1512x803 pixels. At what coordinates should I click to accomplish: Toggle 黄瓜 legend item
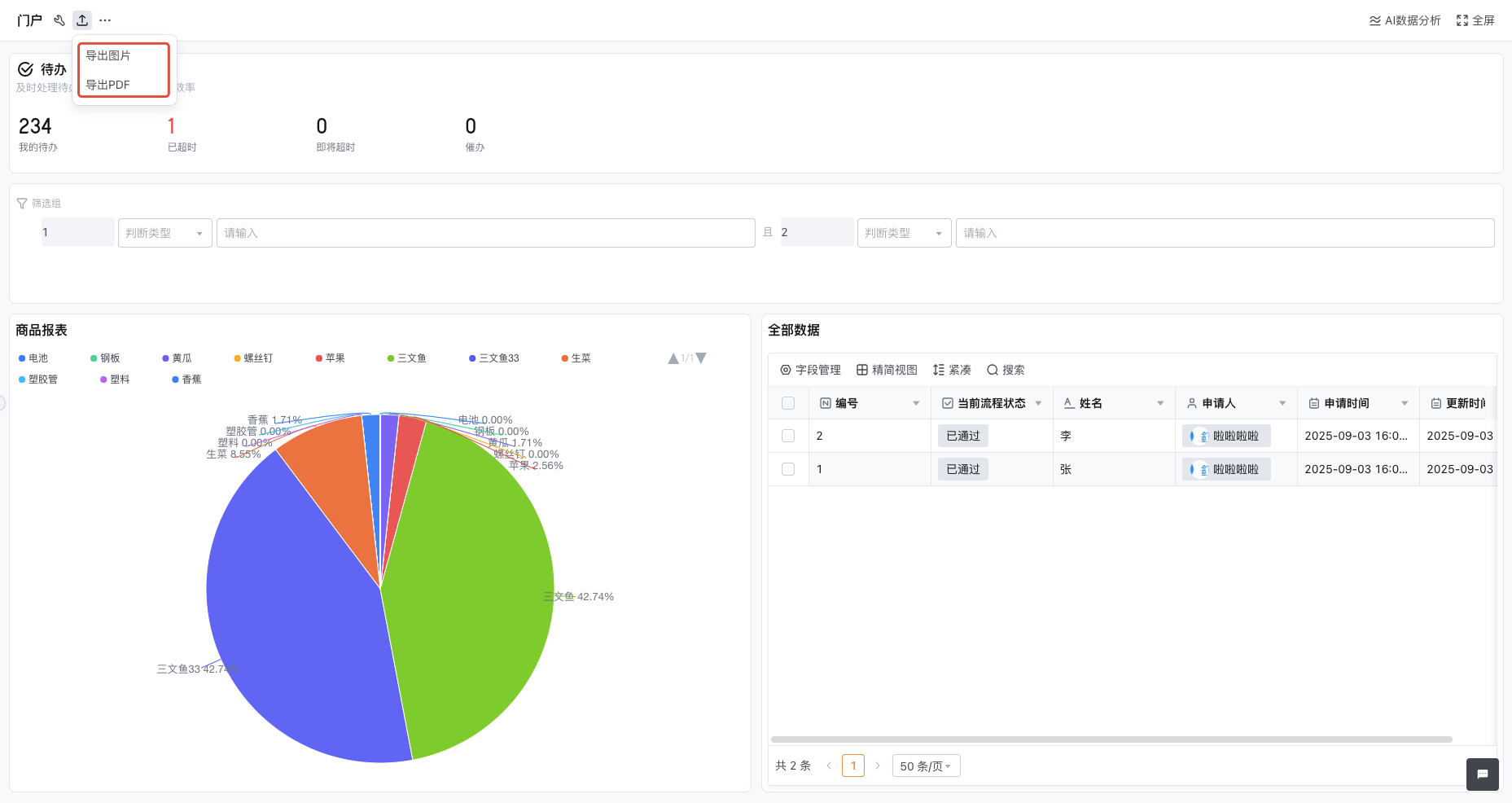coord(177,358)
